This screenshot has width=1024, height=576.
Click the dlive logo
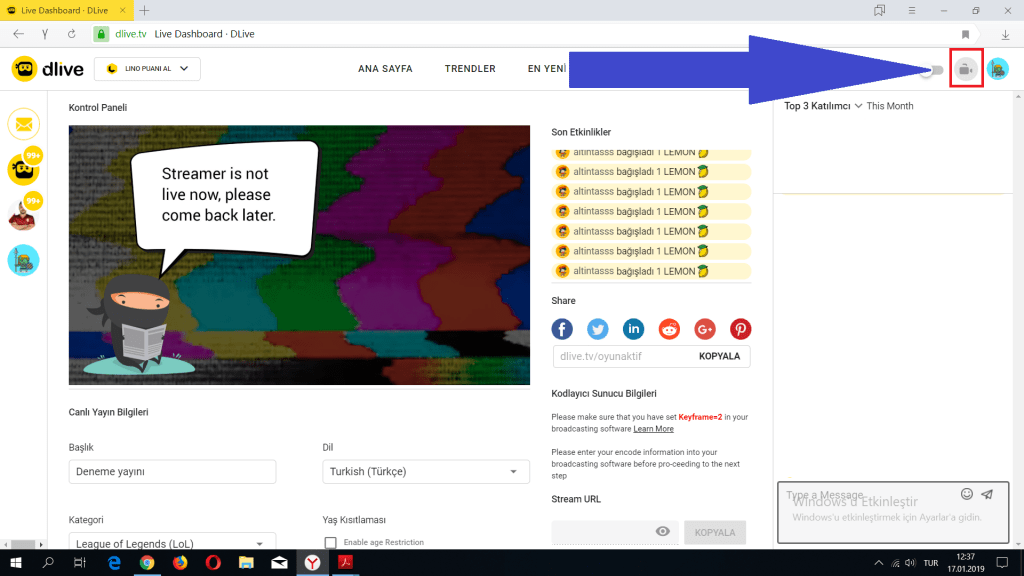[x=48, y=69]
